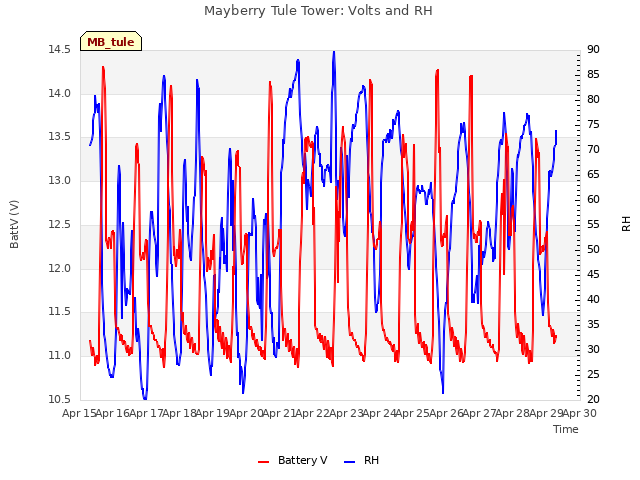This screenshot has width=640, height=480.
Task: Click the 'Time' x-axis label
Action: pyautogui.click(x=566, y=429)
